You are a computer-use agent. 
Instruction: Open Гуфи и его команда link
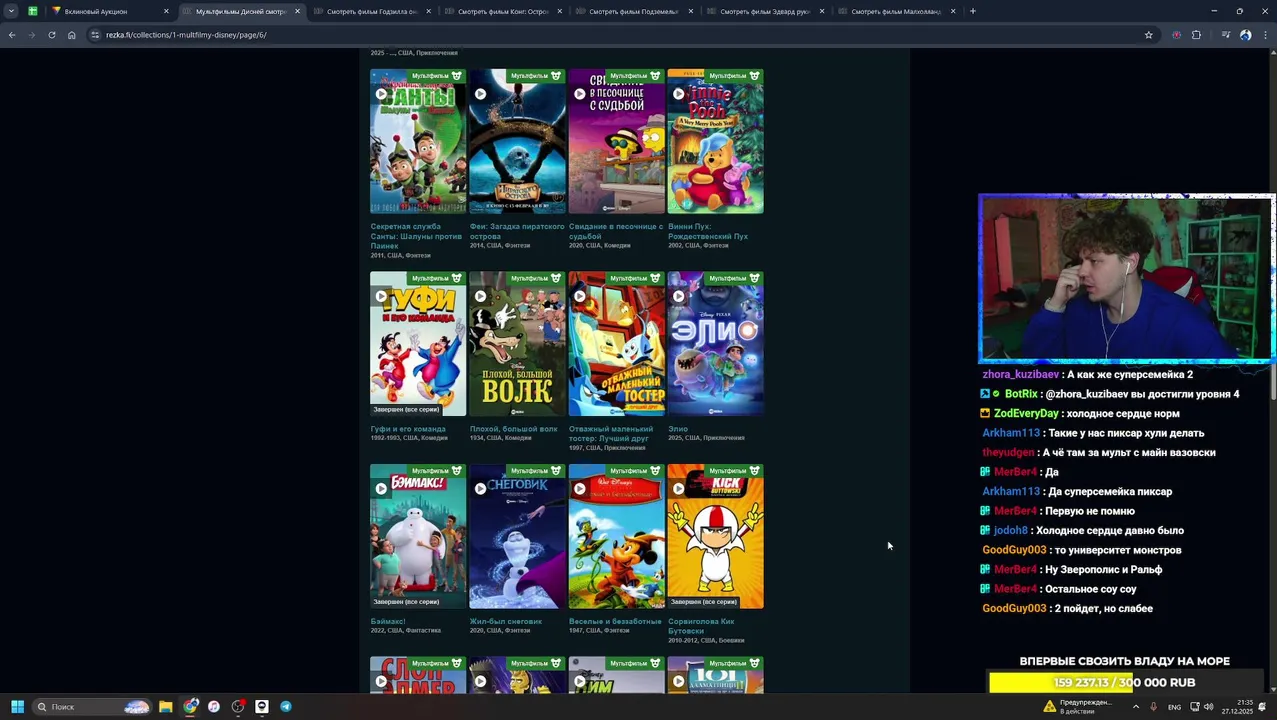[x=408, y=429]
